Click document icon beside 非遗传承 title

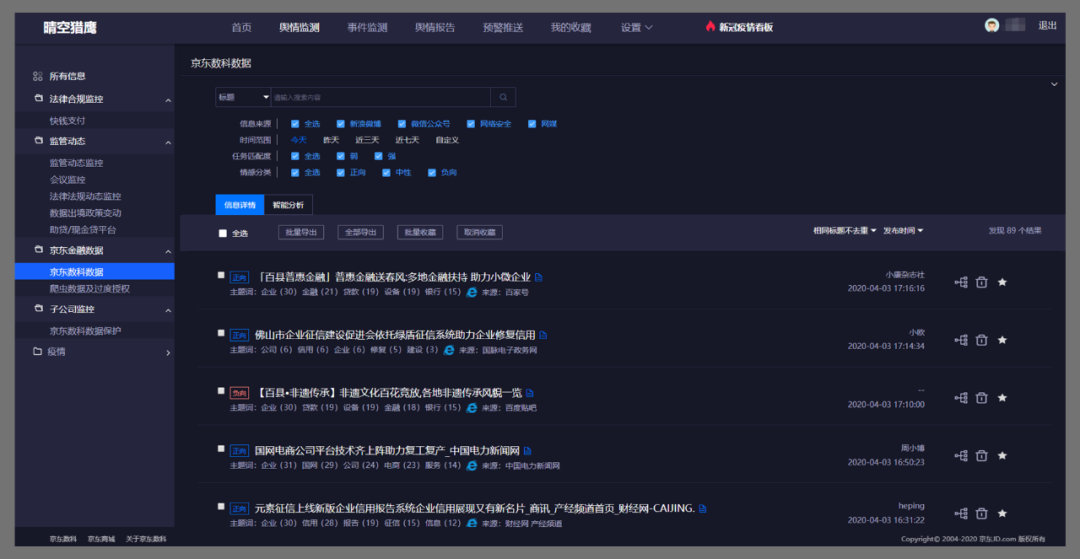coord(530,393)
